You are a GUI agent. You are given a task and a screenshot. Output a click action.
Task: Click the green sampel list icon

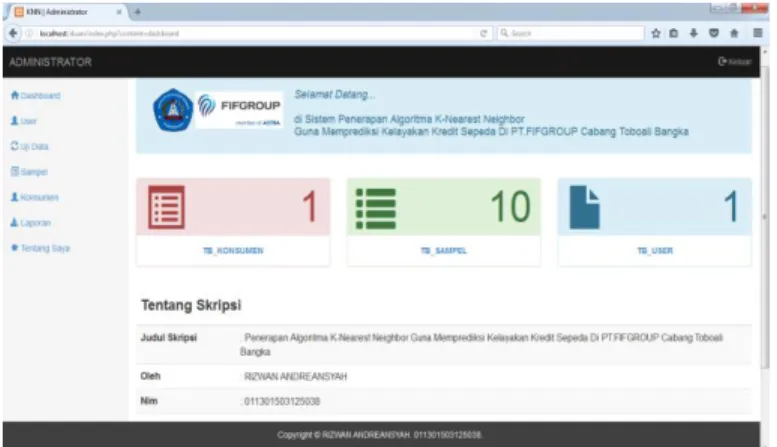pos(376,209)
